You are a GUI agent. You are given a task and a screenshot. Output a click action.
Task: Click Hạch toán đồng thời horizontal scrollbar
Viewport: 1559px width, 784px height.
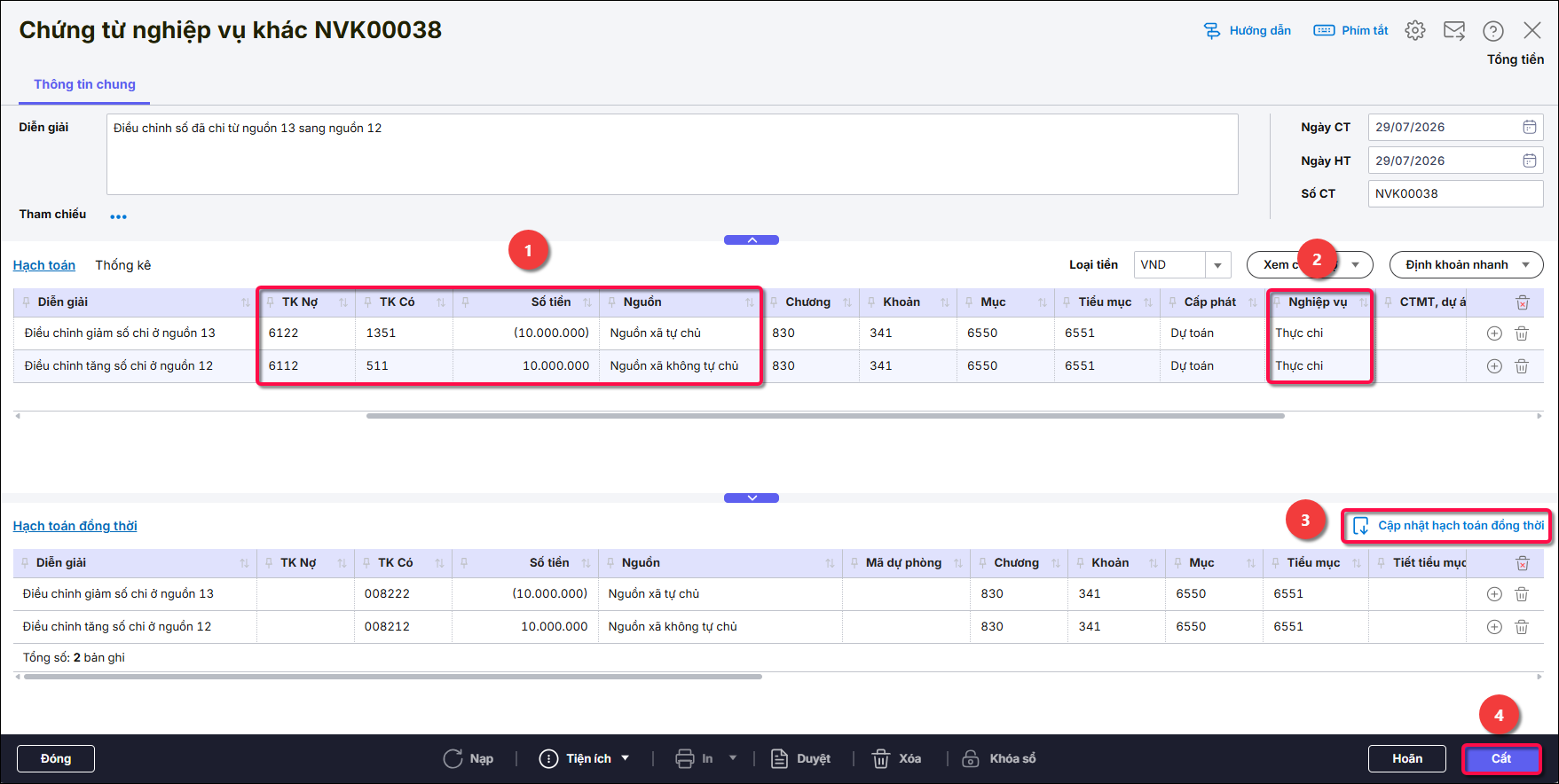(393, 677)
